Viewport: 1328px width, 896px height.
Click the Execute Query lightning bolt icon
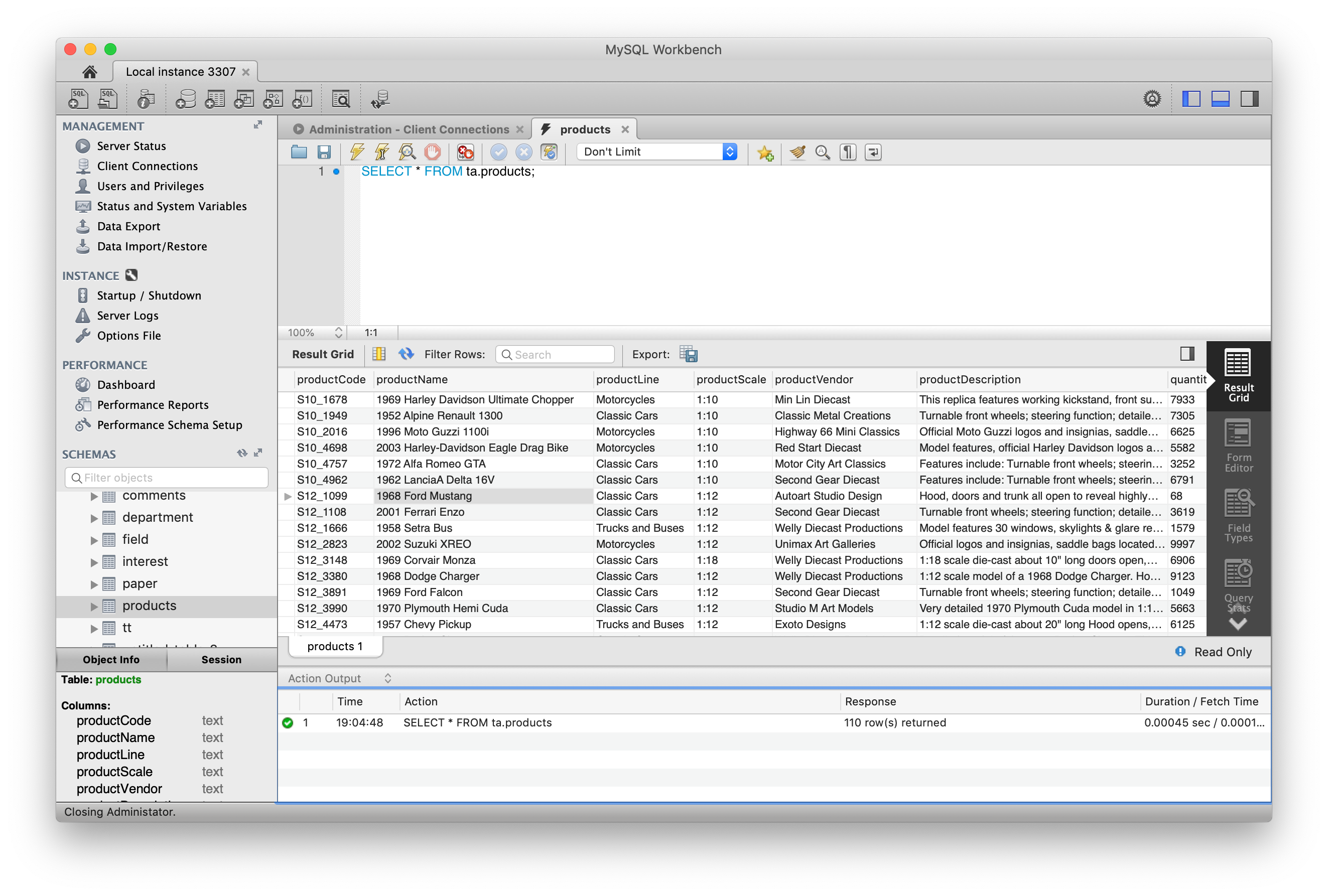point(355,151)
